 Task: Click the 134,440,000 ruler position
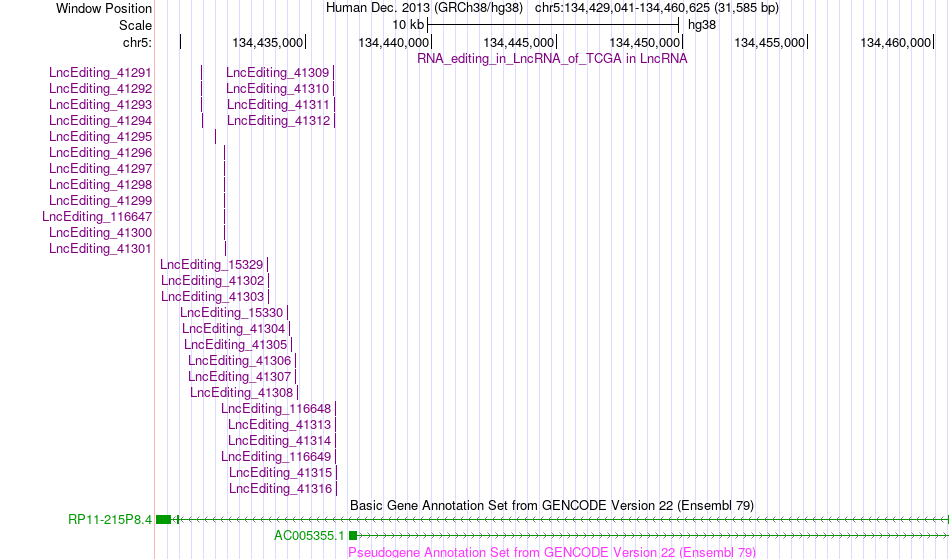(394, 42)
